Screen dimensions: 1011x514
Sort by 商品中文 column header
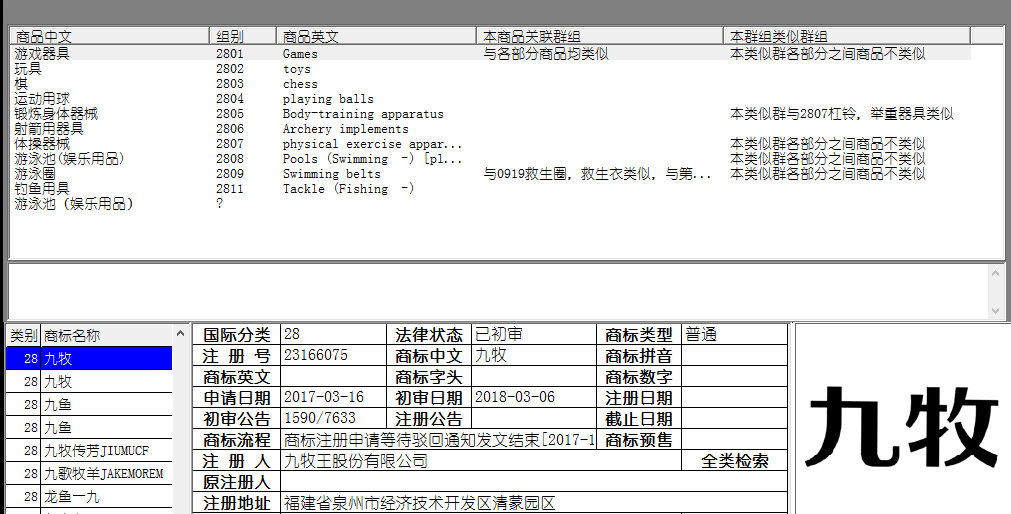click(x=110, y=36)
